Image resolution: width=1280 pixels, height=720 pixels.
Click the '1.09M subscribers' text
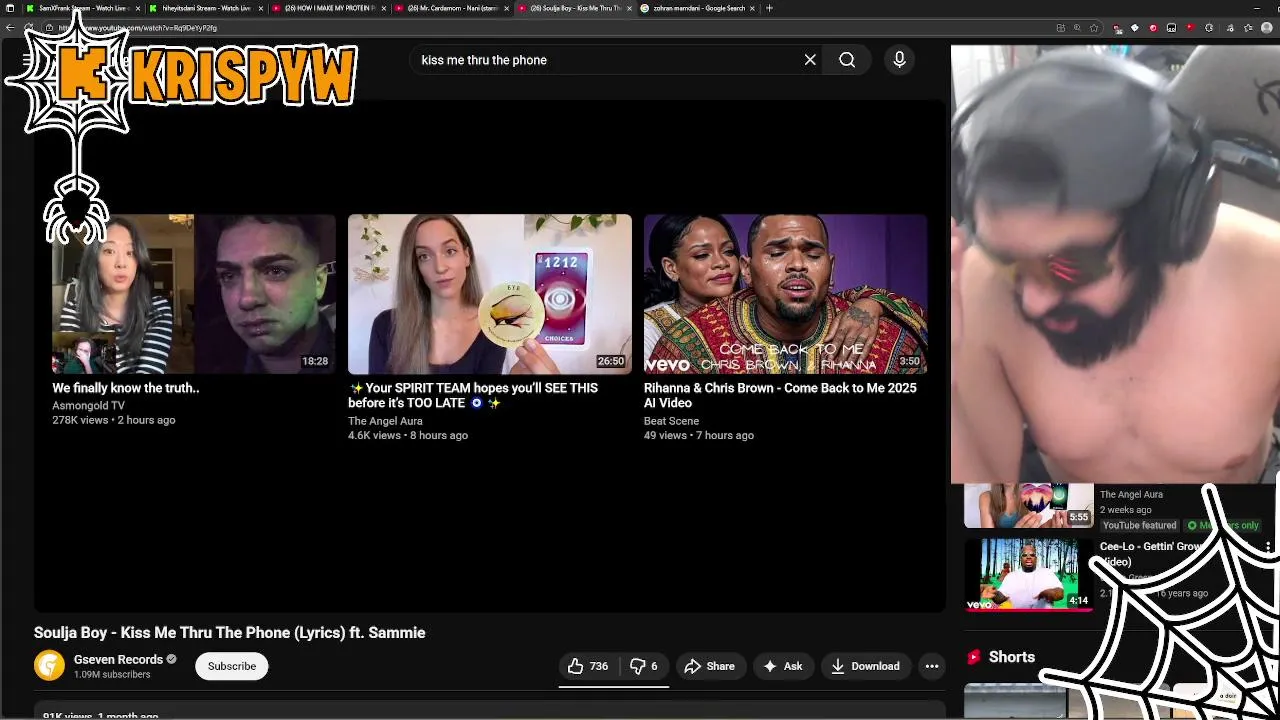coord(112,675)
